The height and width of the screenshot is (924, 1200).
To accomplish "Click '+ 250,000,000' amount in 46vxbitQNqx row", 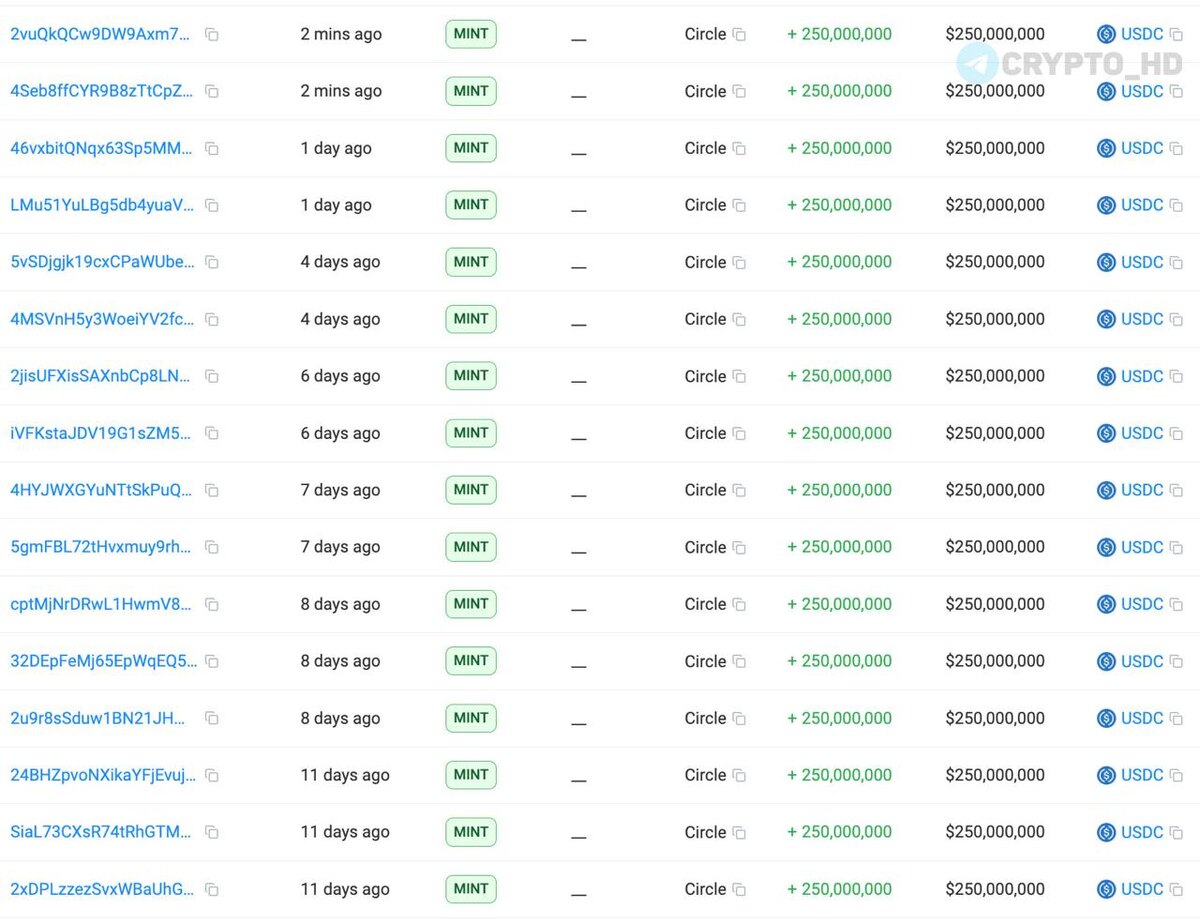I will pyautogui.click(x=839, y=148).
